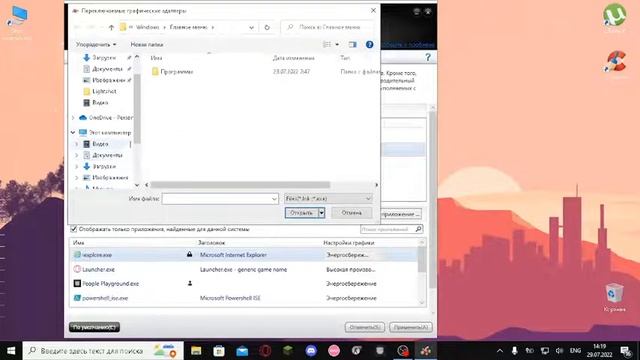The image size is (640, 360).
Task: Select powershell_ise.exe row
Action: 243,298
